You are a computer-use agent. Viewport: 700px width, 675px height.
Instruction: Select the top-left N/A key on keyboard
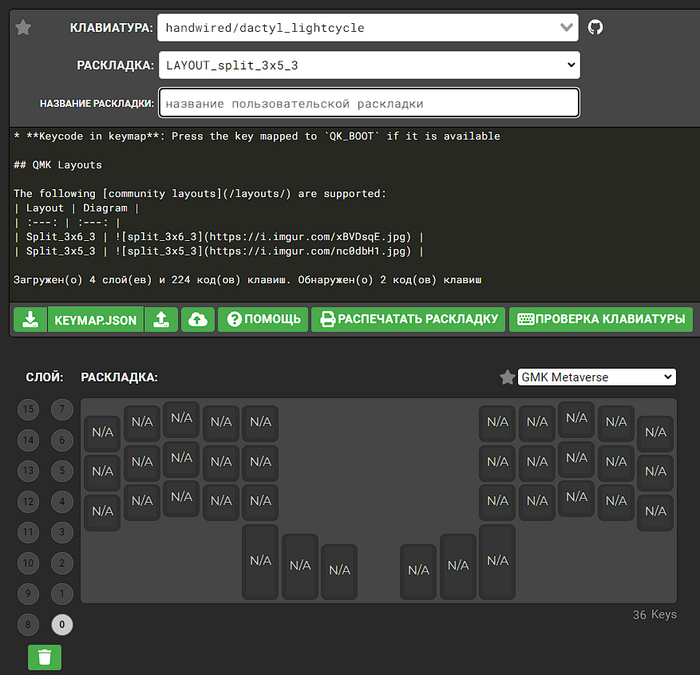pyautogui.click(x=102, y=433)
